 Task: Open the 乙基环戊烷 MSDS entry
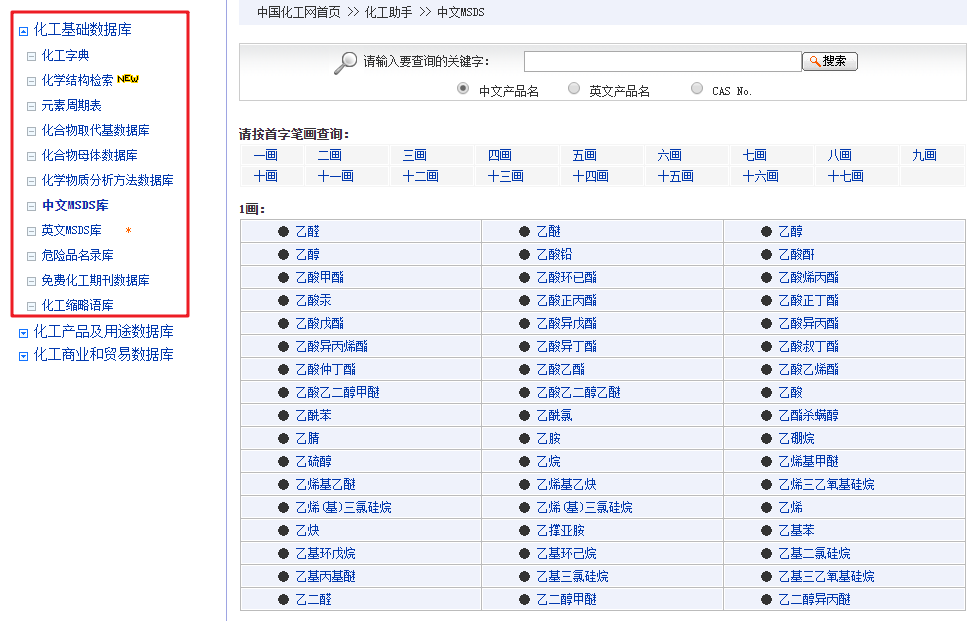click(325, 553)
